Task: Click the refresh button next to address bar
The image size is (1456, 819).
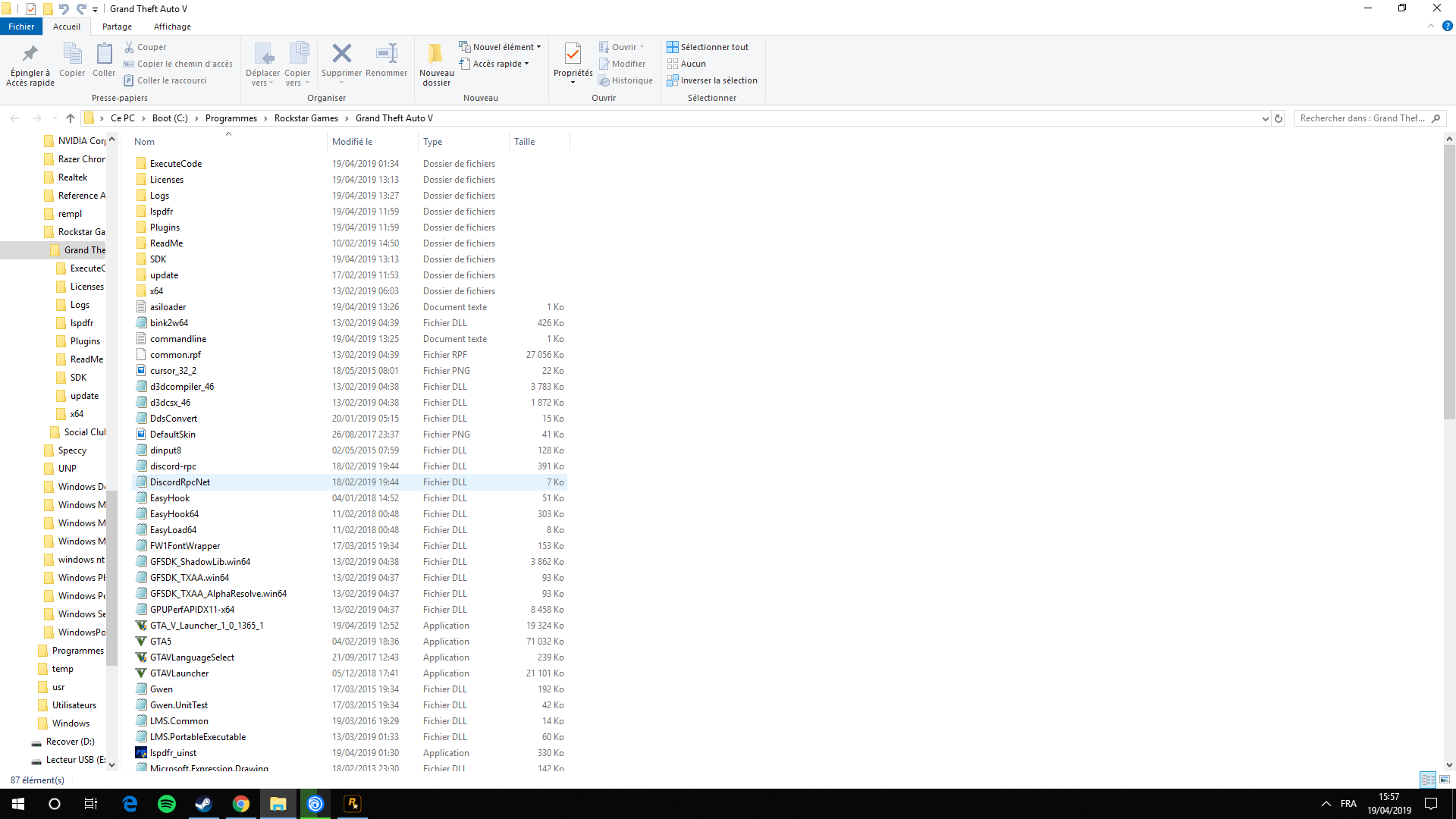Action: coord(1279,118)
